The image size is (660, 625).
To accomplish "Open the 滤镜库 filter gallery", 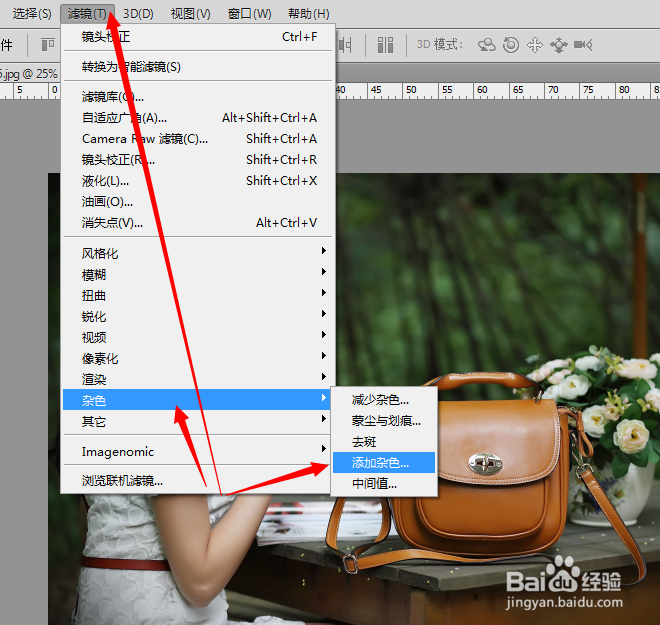I will (198, 97).
